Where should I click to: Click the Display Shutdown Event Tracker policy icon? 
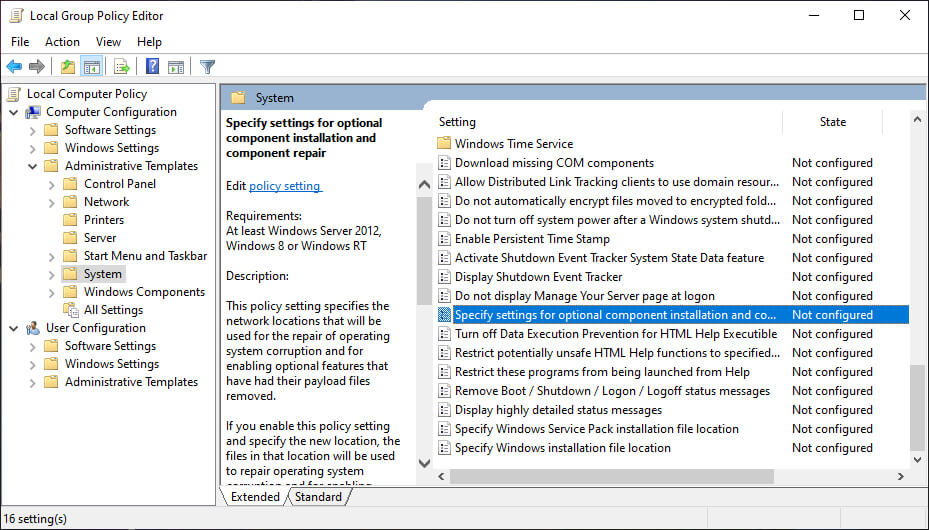(444, 277)
